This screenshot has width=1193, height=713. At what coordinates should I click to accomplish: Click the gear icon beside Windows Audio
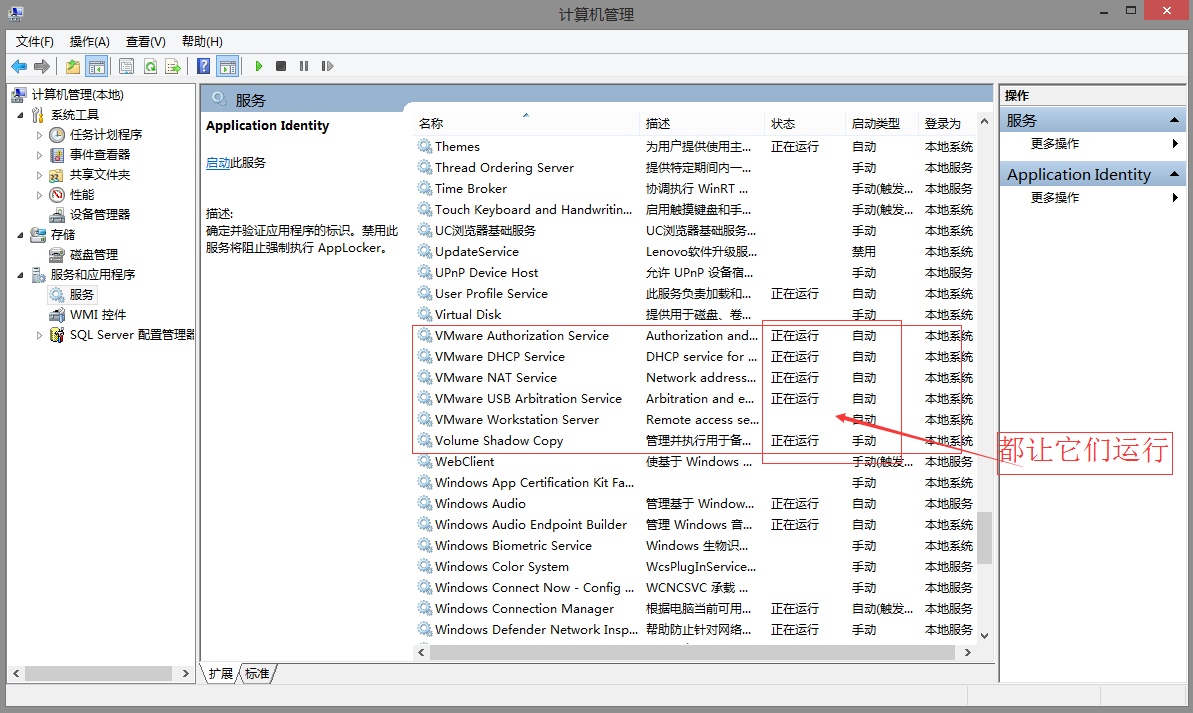pyautogui.click(x=425, y=503)
